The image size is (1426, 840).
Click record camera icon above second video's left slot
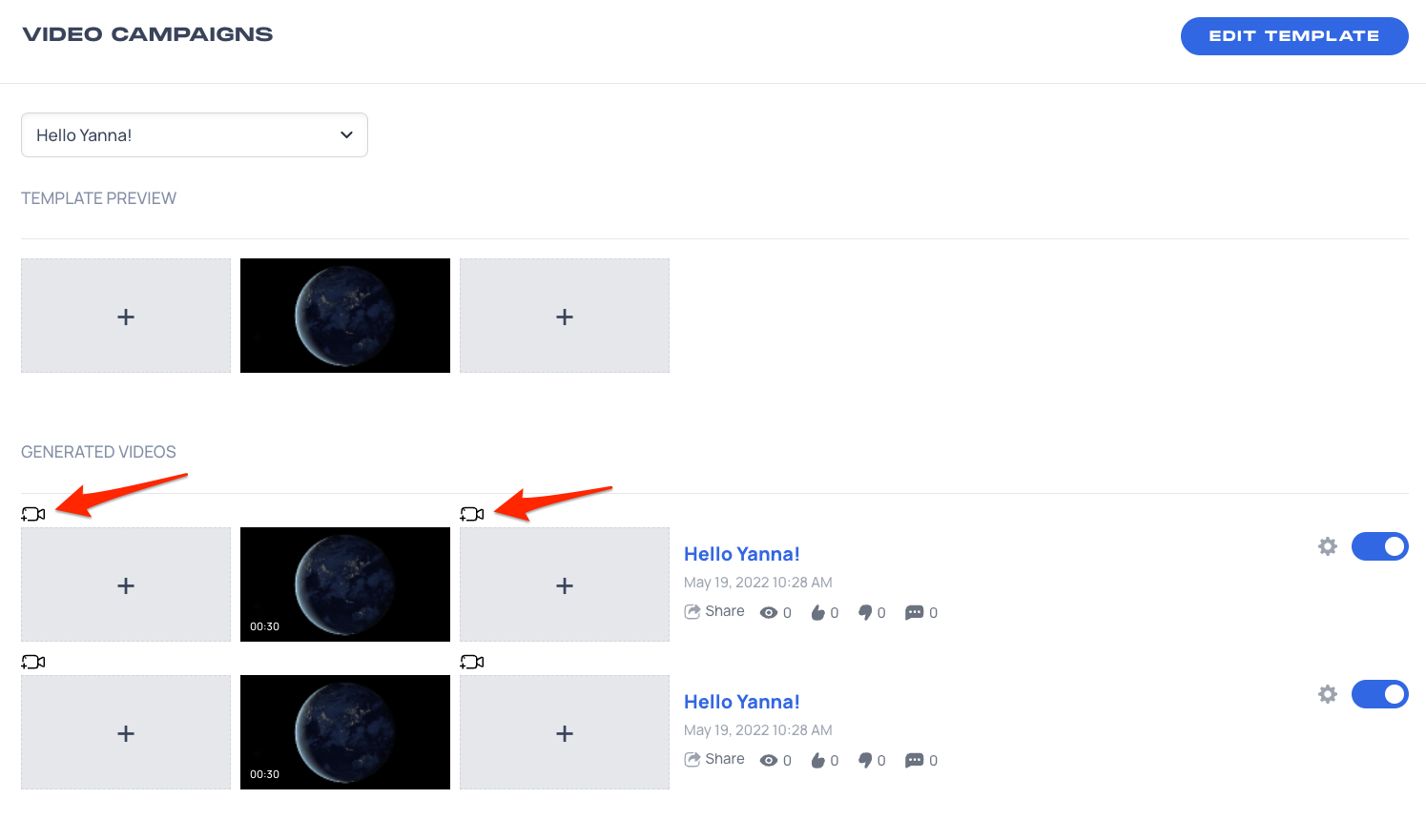point(33,662)
